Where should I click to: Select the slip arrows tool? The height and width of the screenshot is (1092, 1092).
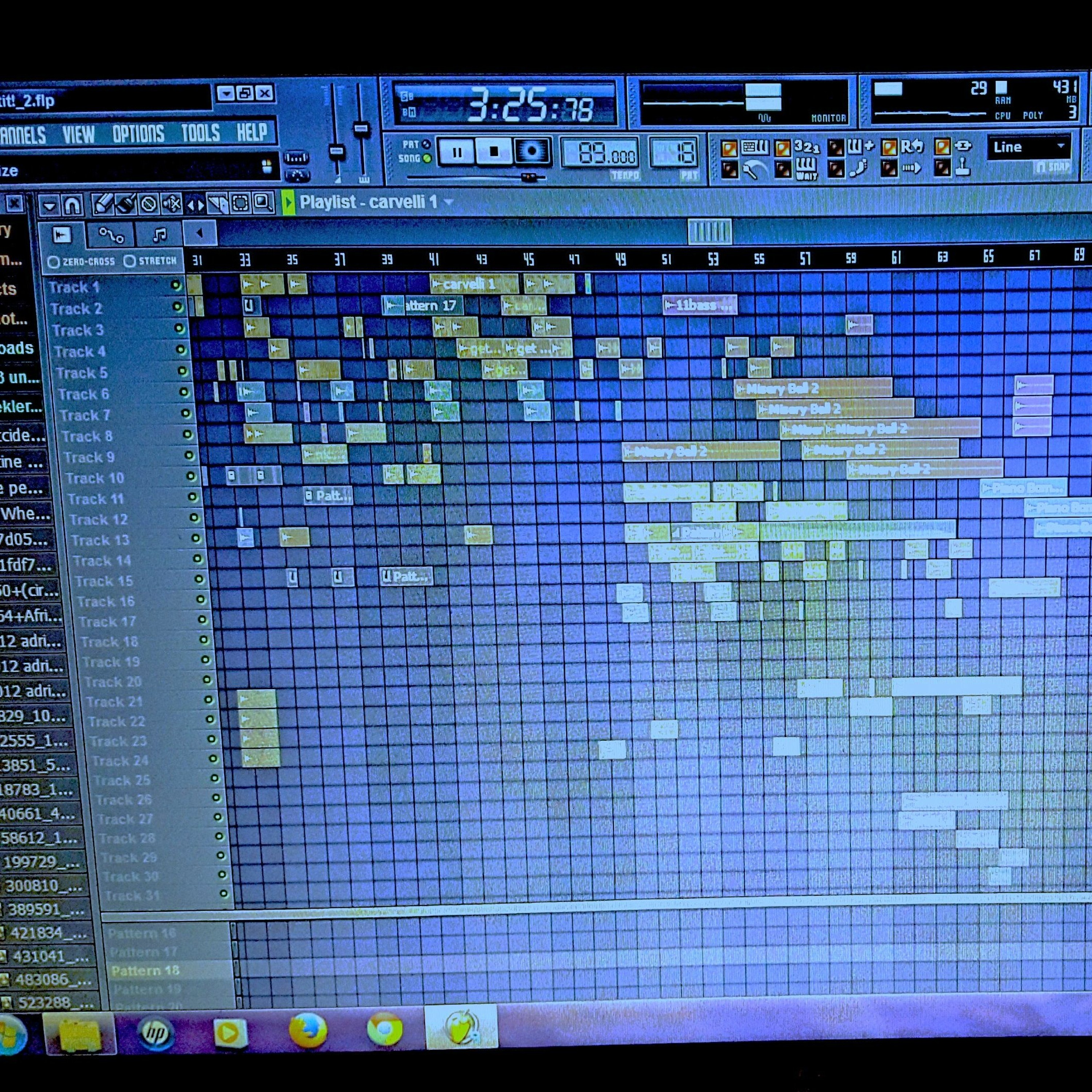pyautogui.click(x=195, y=205)
